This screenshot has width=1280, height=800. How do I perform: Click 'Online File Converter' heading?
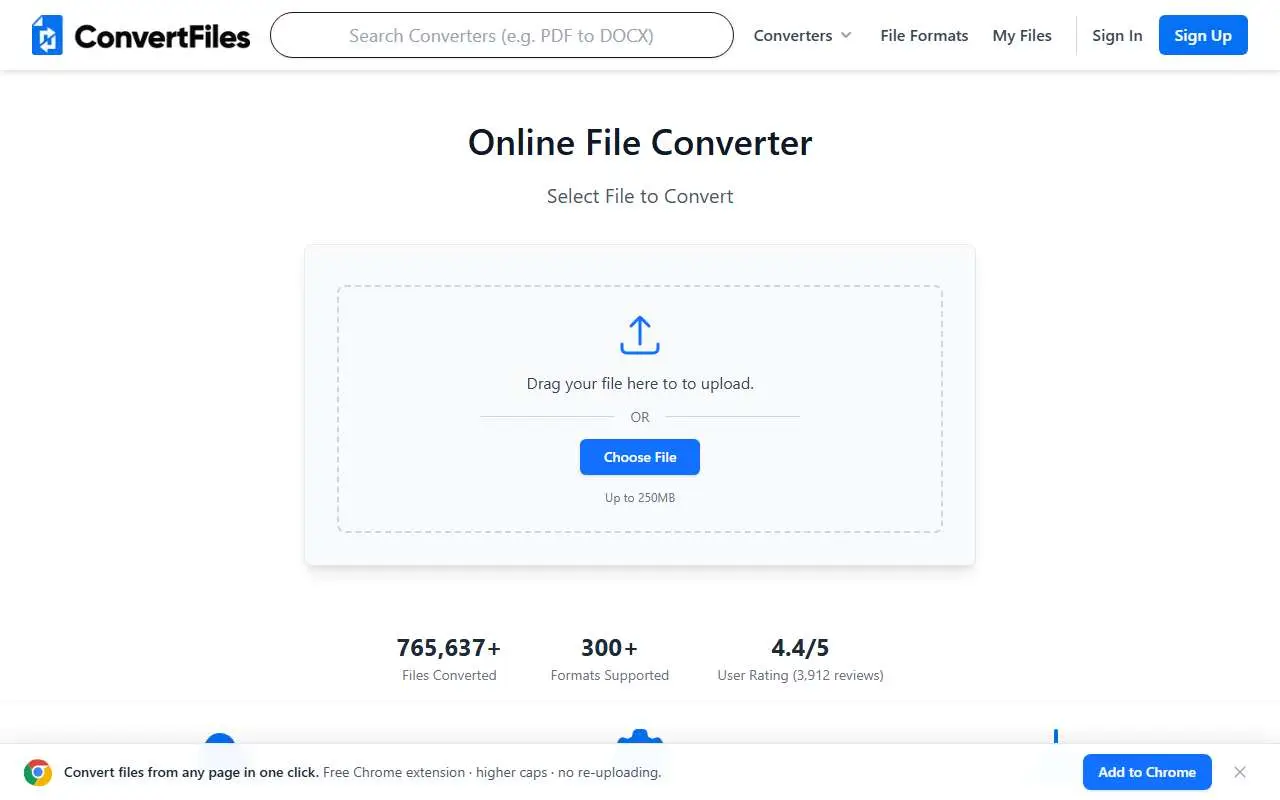tap(640, 142)
